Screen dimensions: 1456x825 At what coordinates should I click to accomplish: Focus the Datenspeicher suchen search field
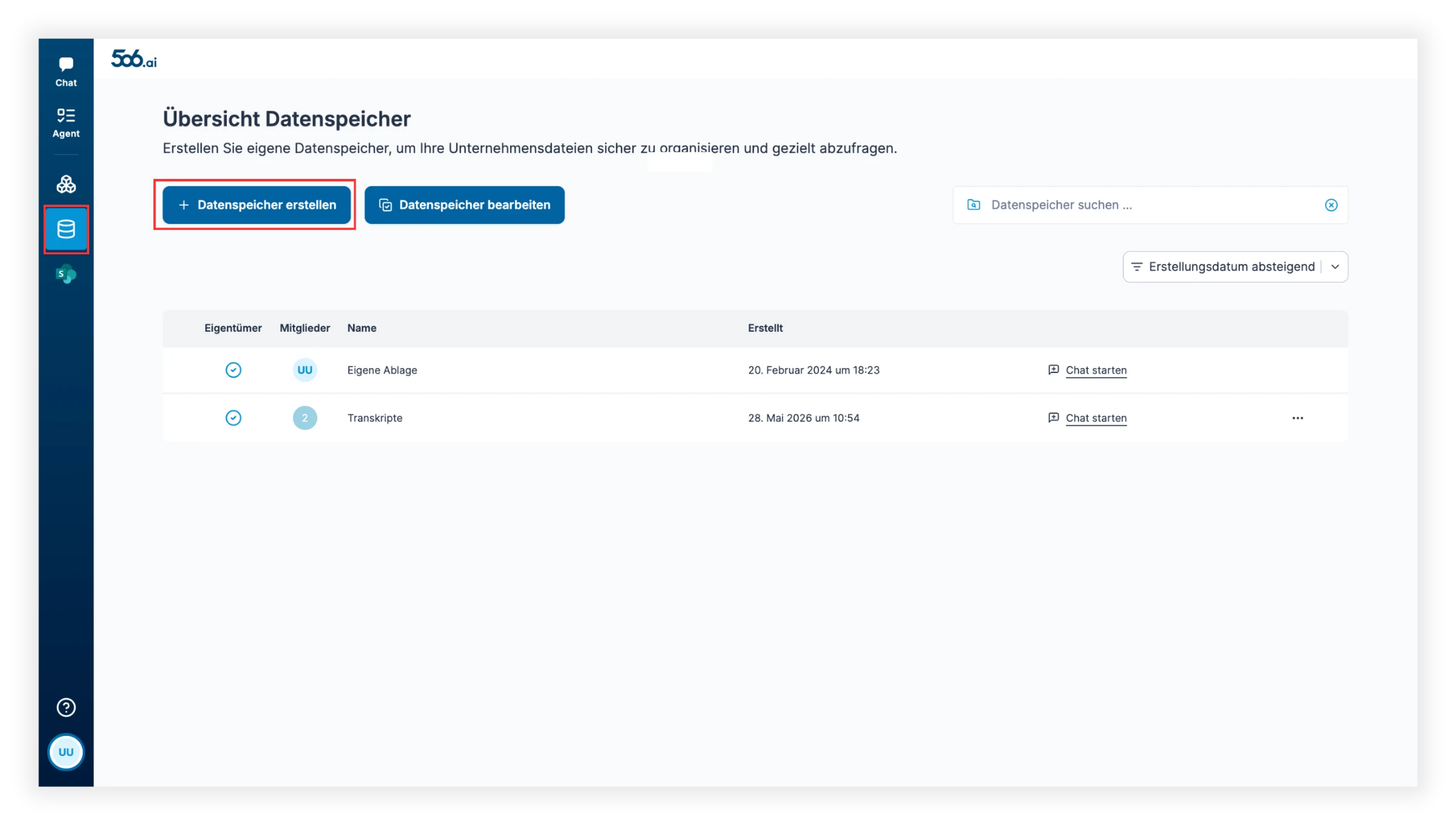coord(1150,205)
